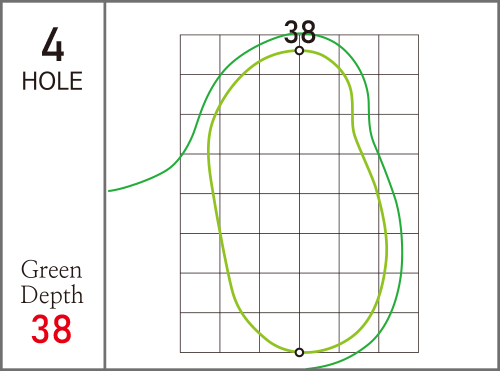Click the top-left grid cell
Screen dimensions: 500x371
pyautogui.click(x=200, y=54)
